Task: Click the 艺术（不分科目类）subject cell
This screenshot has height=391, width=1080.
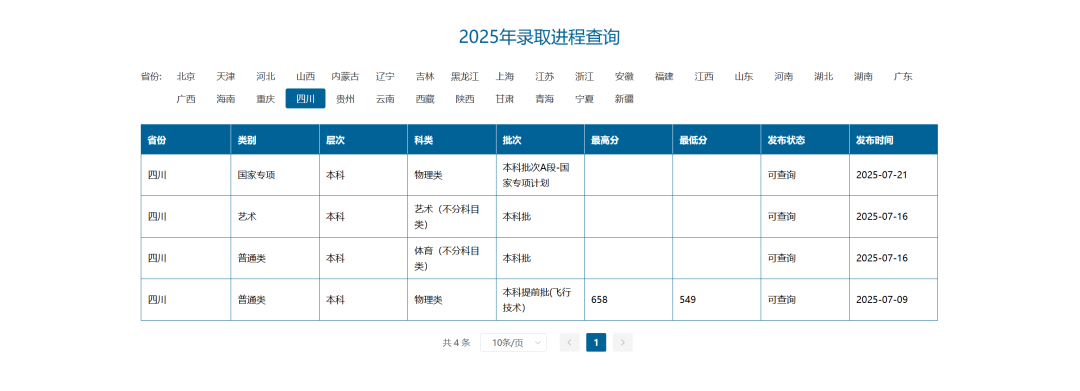Action: [x=452, y=216]
